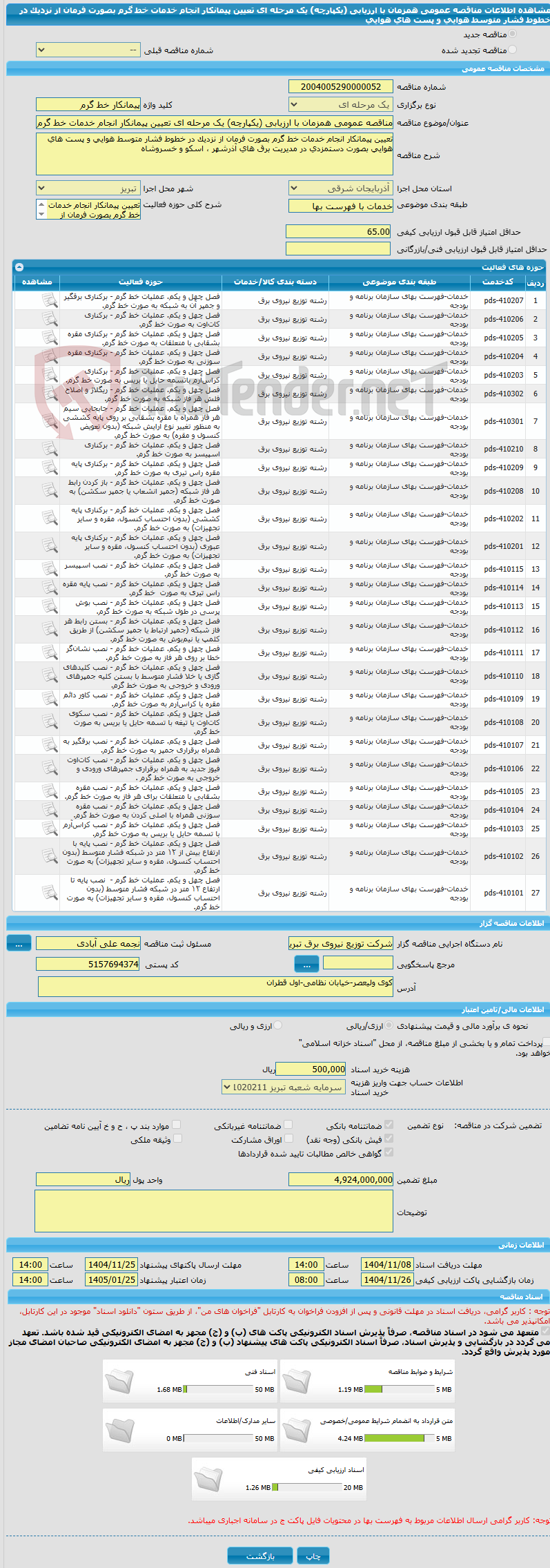Toggle the اوراق مشارکت checkbox

click(288, 1139)
